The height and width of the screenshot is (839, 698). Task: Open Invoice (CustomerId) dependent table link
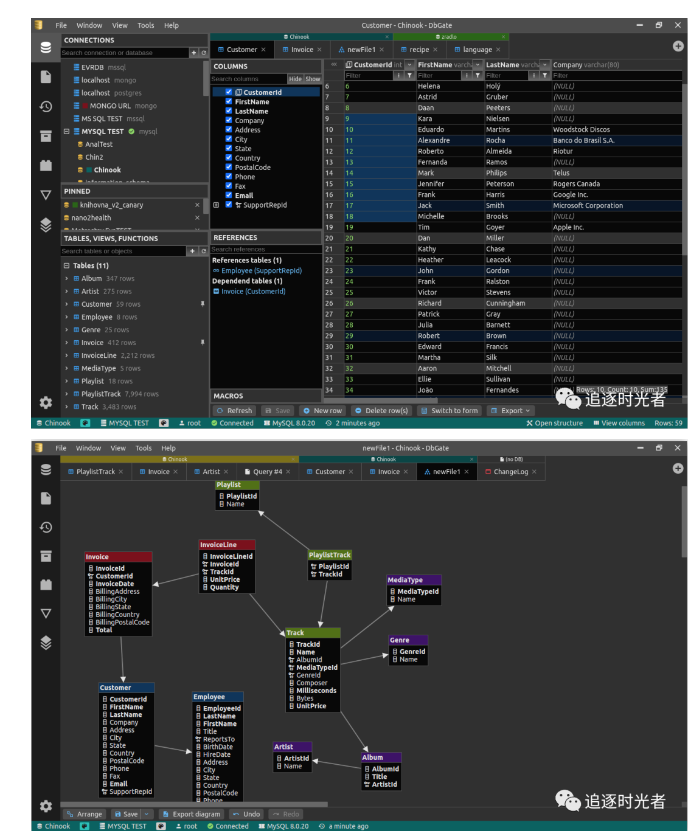click(253, 292)
